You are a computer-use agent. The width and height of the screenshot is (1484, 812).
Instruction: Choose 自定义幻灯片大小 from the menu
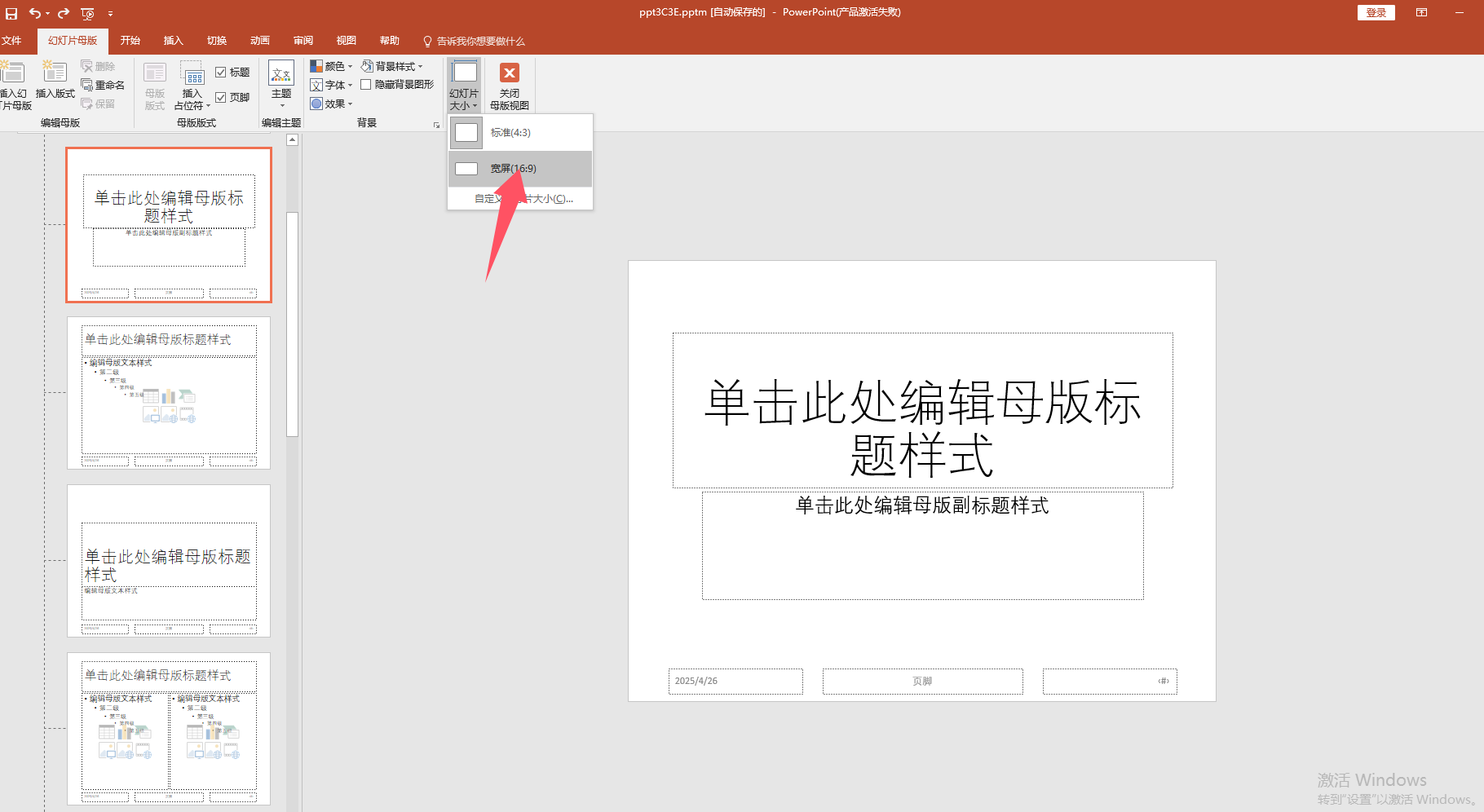click(x=520, y=198)
